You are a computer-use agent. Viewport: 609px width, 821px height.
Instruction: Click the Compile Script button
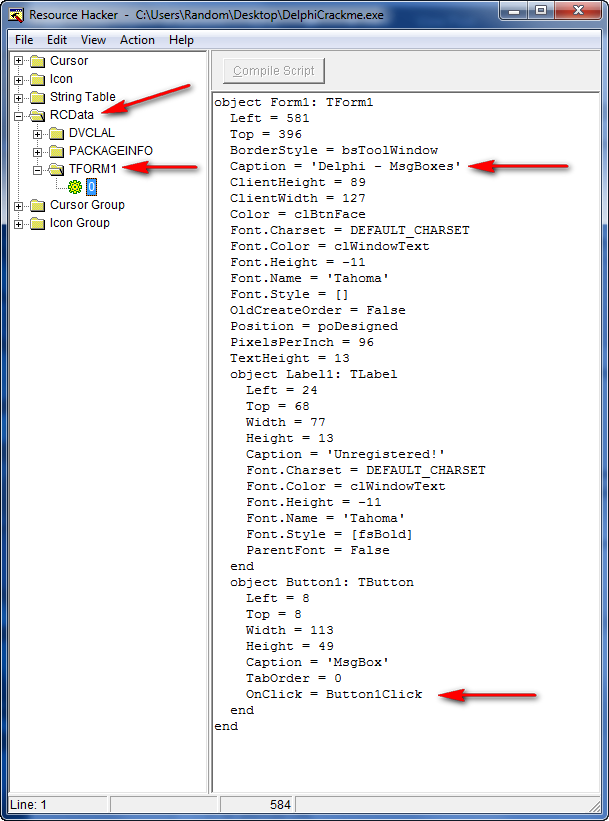[x=274, y=71]
